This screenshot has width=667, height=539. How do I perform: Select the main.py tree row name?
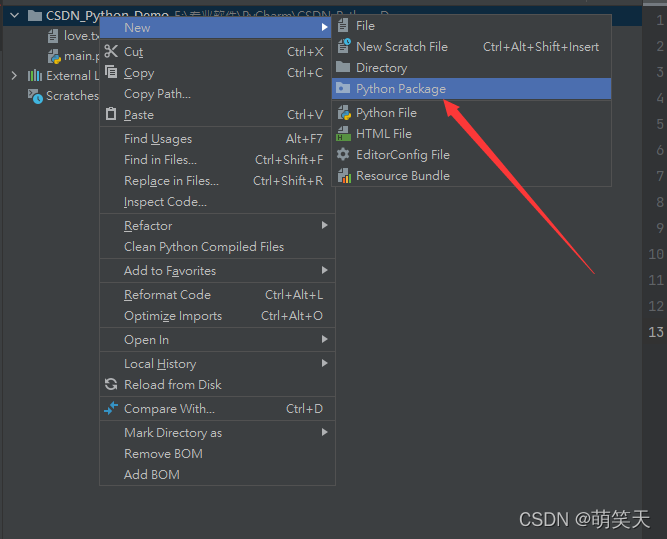pos(82,56)
